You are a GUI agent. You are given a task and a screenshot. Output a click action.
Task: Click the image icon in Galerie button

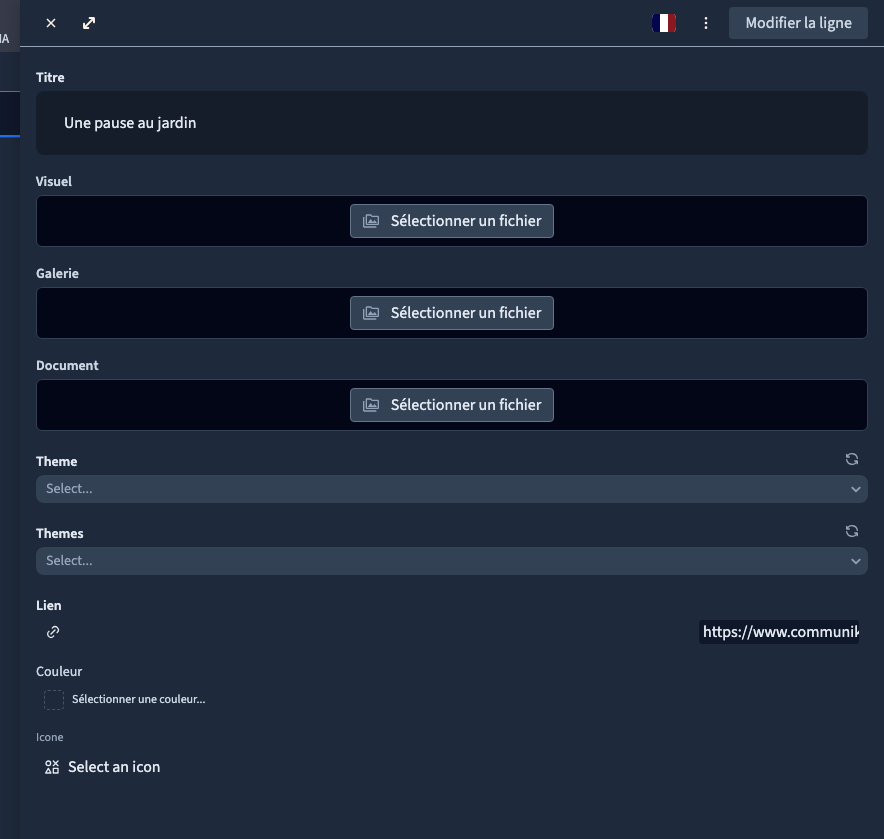click(x=371, y=313)
